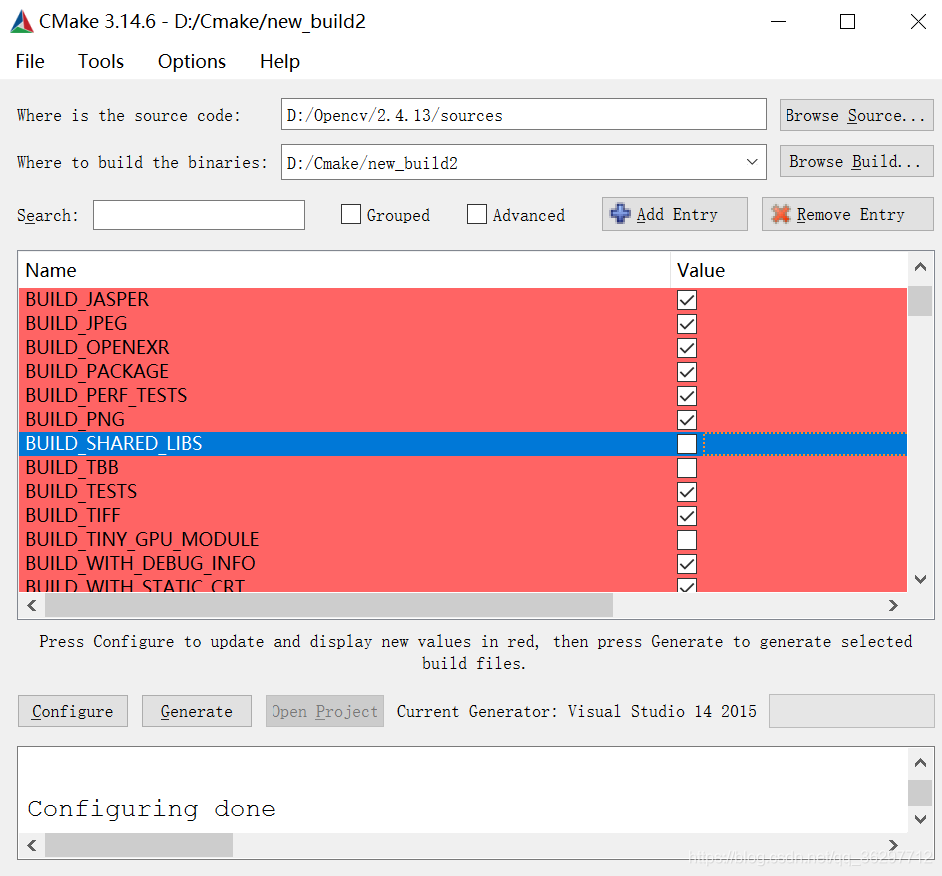Screen dimensions: 942x876
Task: Uncheck the BUILD_OPENEXR option
Action: coord(687,348)
